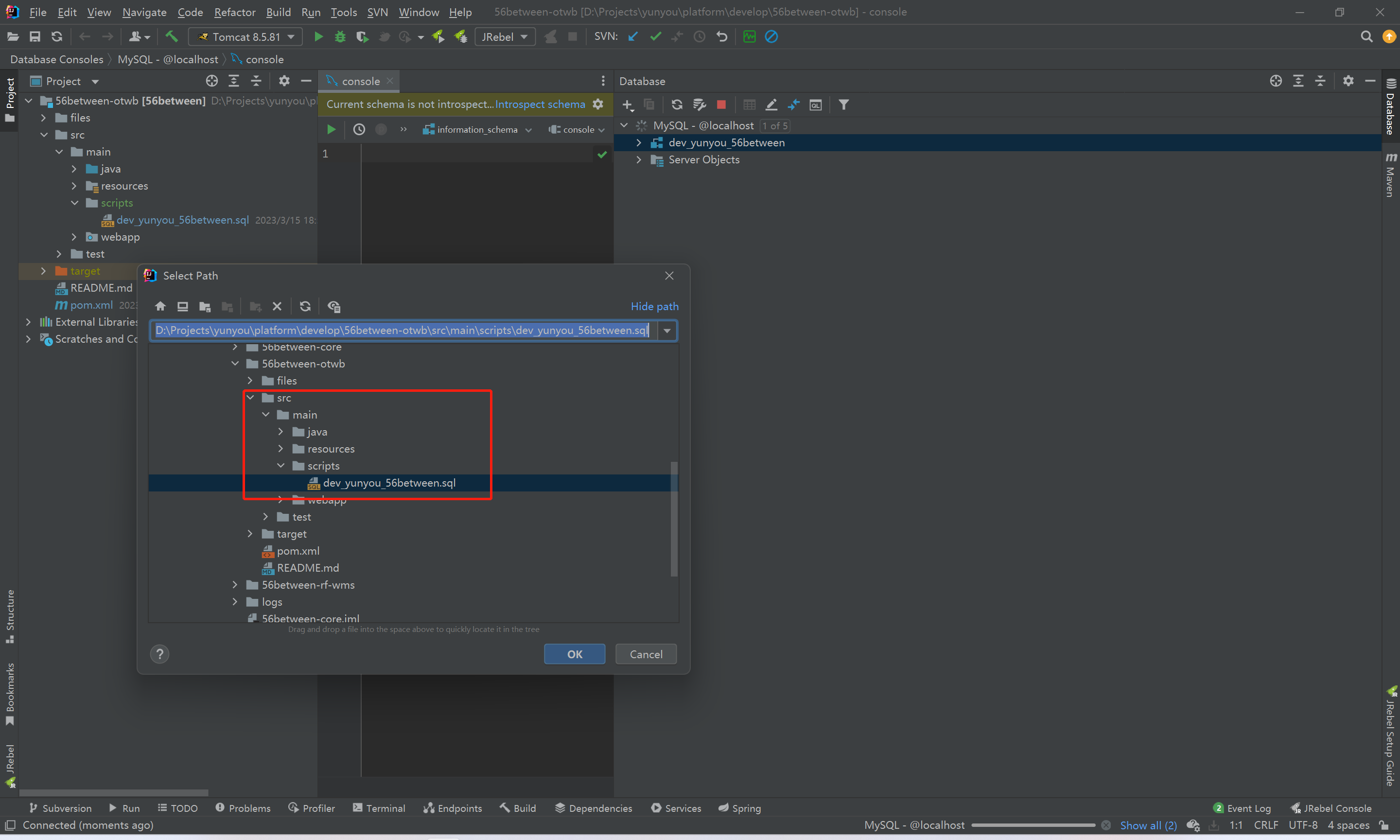
Task: Collapse scripts folder in Select Path tree
Action: 280,466
